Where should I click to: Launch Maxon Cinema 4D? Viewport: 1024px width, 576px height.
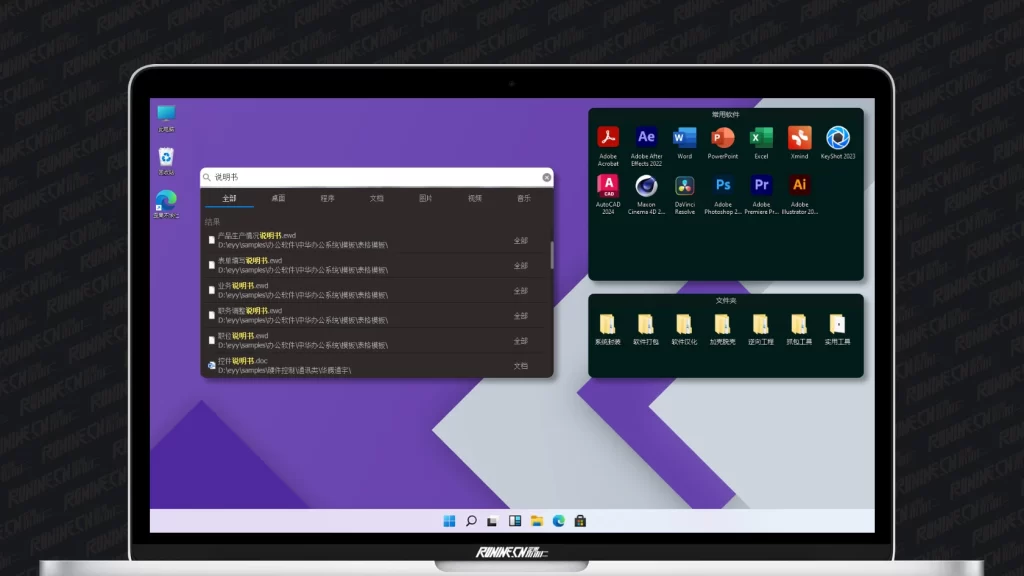point(646,186)
